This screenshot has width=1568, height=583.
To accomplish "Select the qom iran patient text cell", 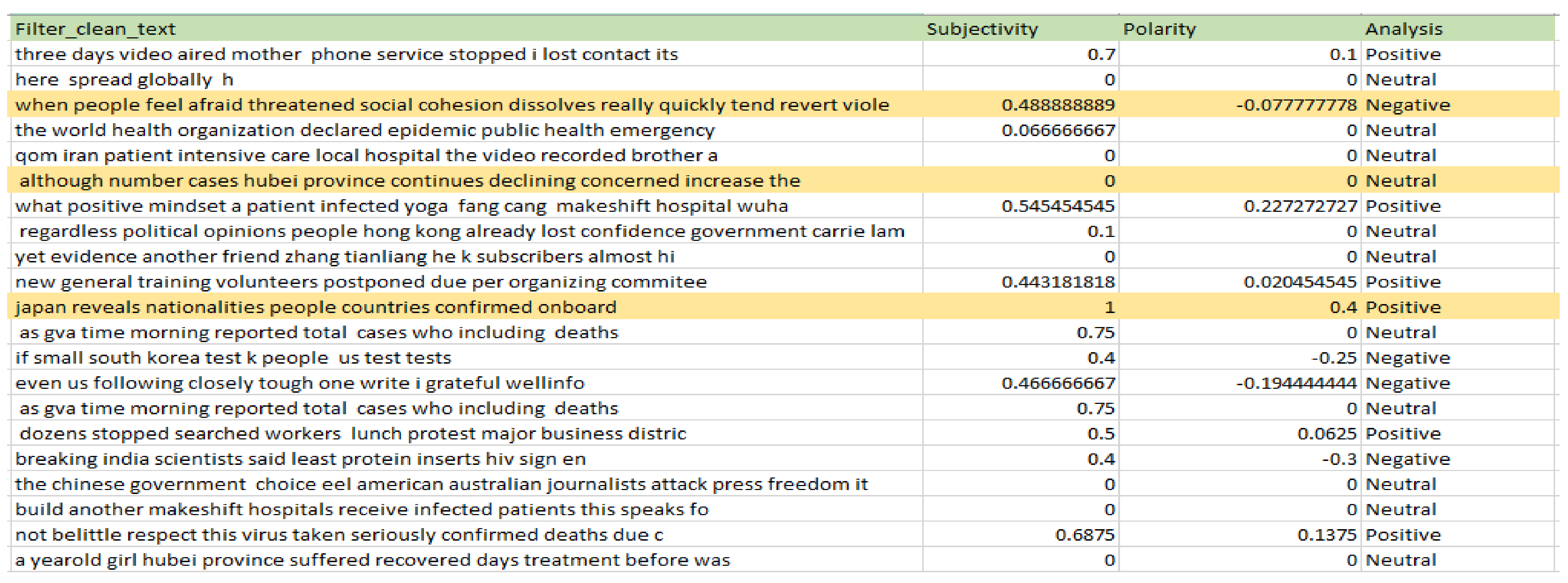I will click(366, 155).
